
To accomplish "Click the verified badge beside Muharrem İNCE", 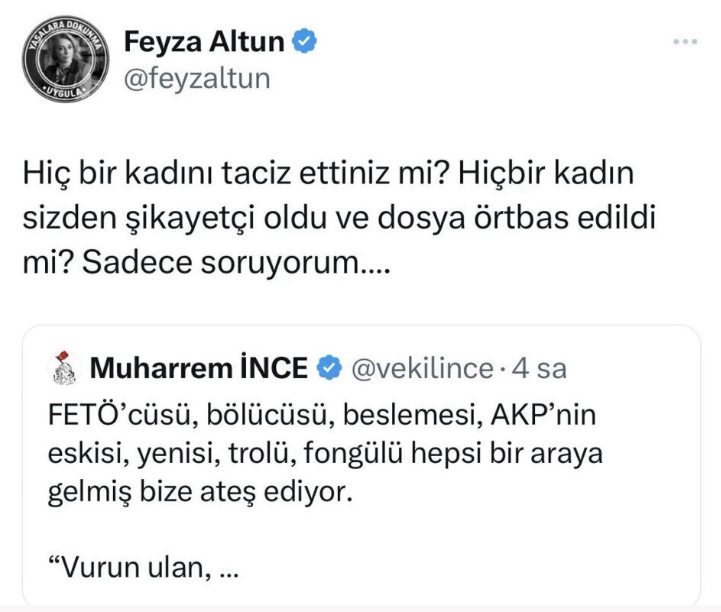I will [x=329, y=369].
